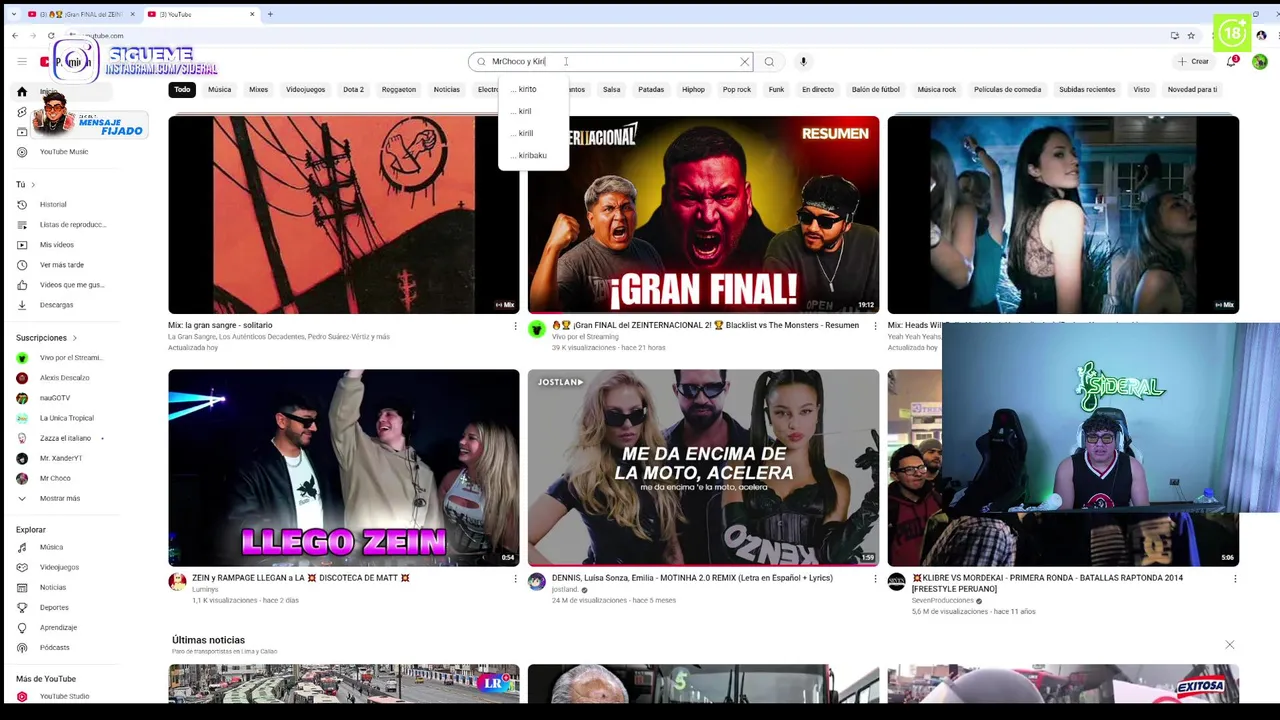Select the Noticias filter chip

[446, 90]
